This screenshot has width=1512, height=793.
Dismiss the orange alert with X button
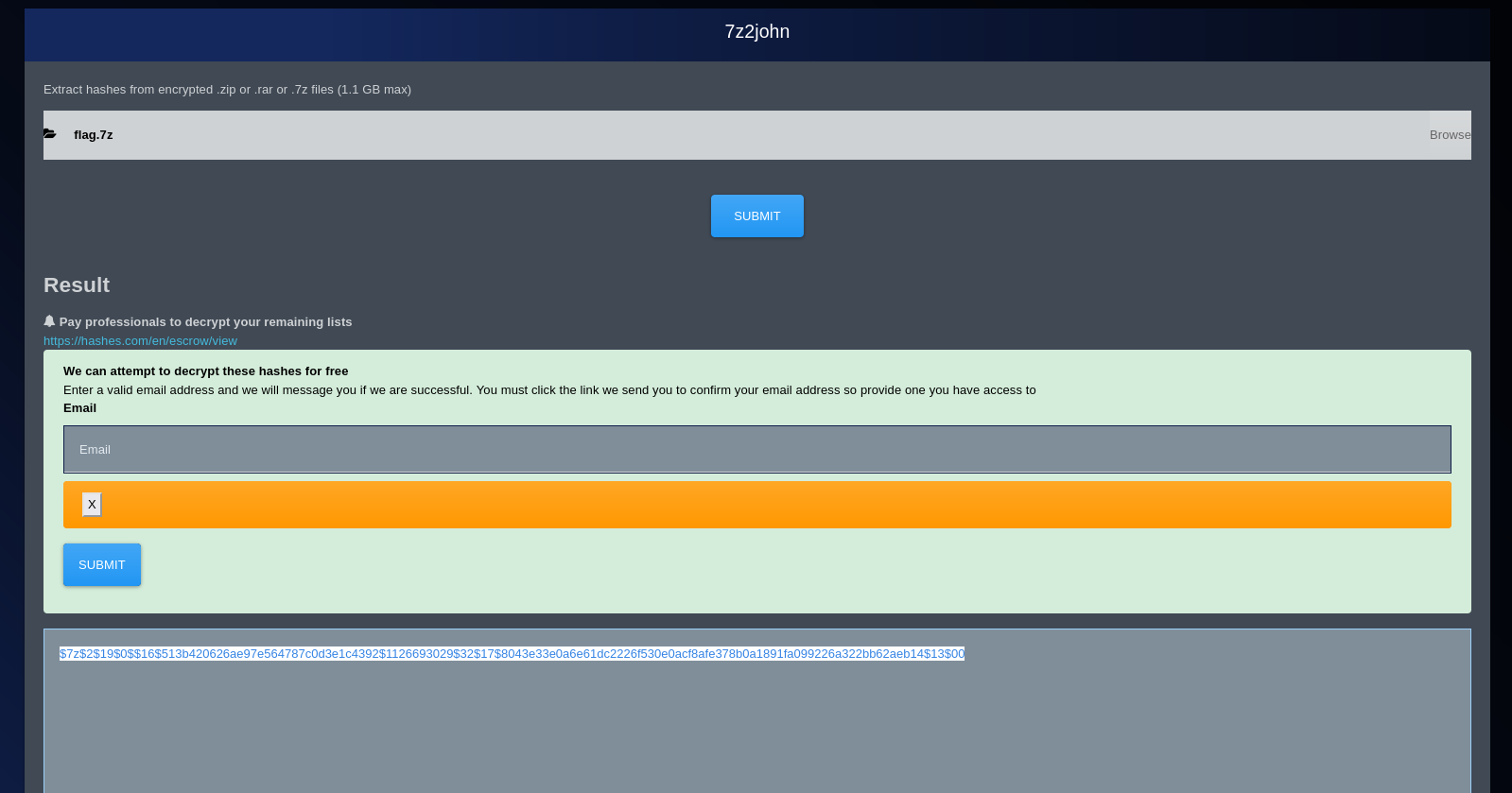(92, 505)
